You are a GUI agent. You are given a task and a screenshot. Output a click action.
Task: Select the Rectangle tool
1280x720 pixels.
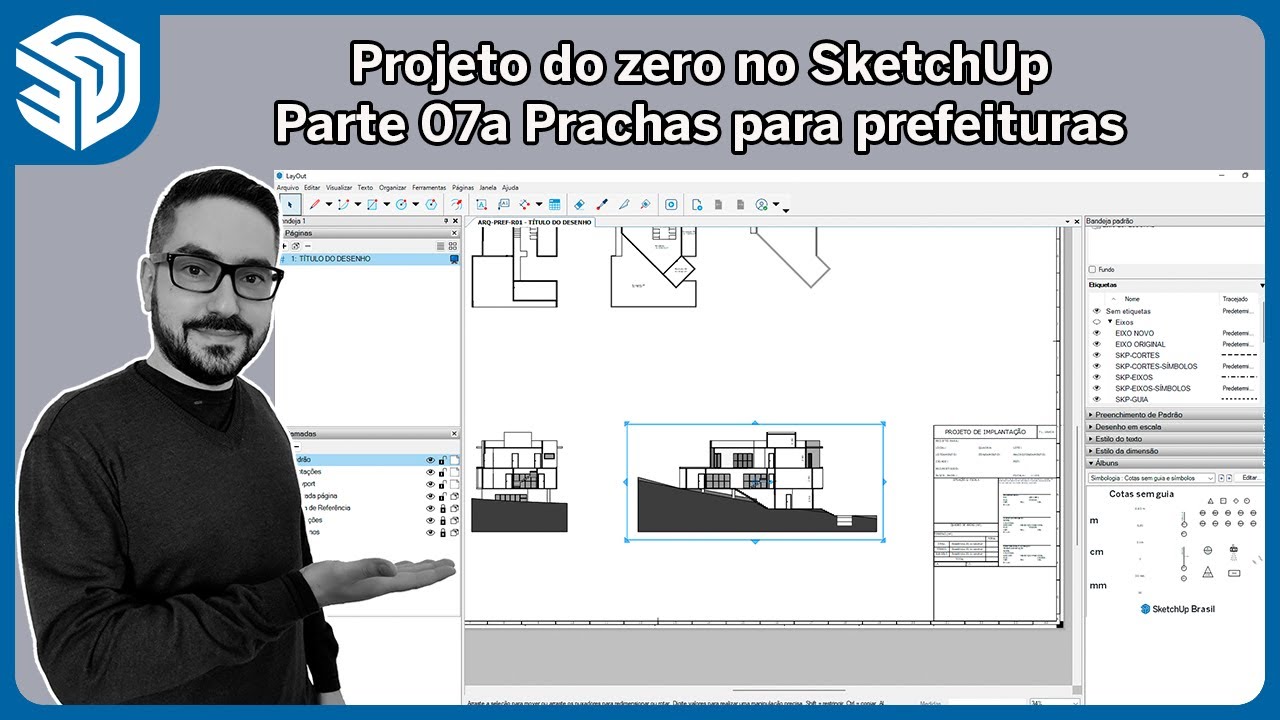(x=372, y=204)
